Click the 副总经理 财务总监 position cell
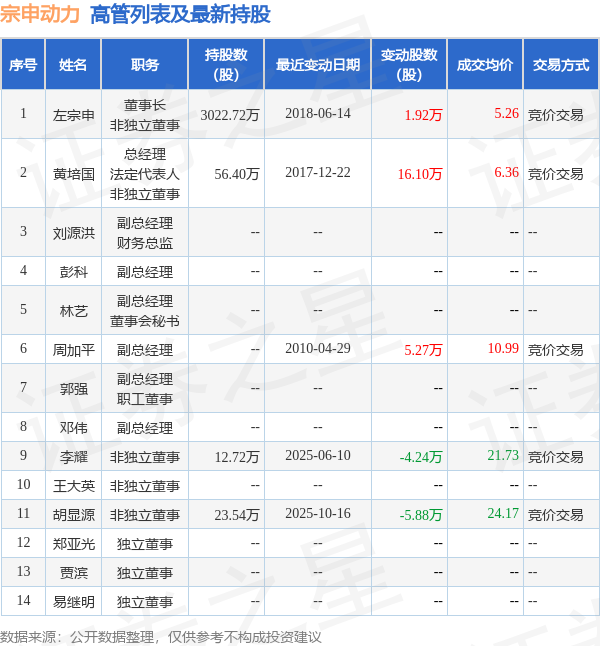 (145, 233)
